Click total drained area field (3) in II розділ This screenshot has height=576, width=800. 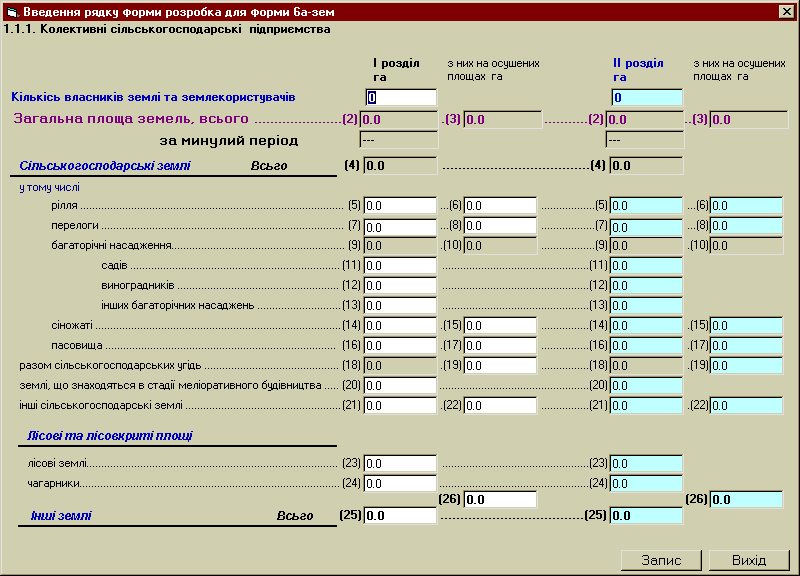point(749,120)
